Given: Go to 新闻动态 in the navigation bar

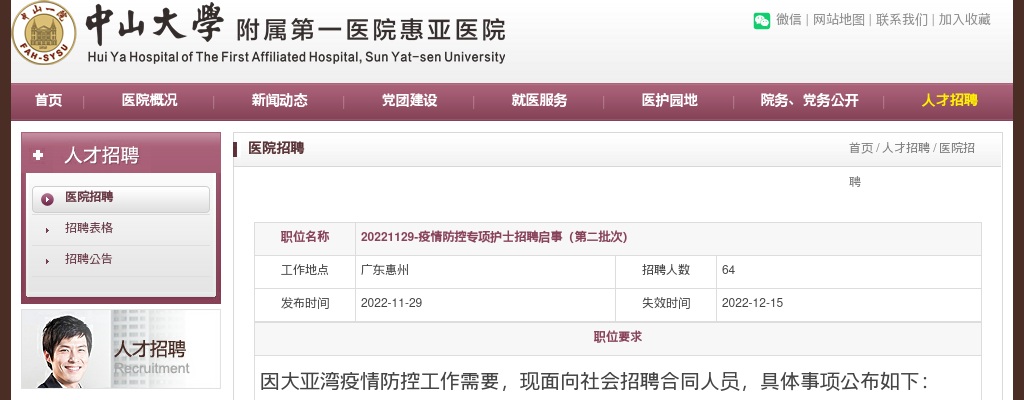Looking at the screenshot, I should click(279, 100).
